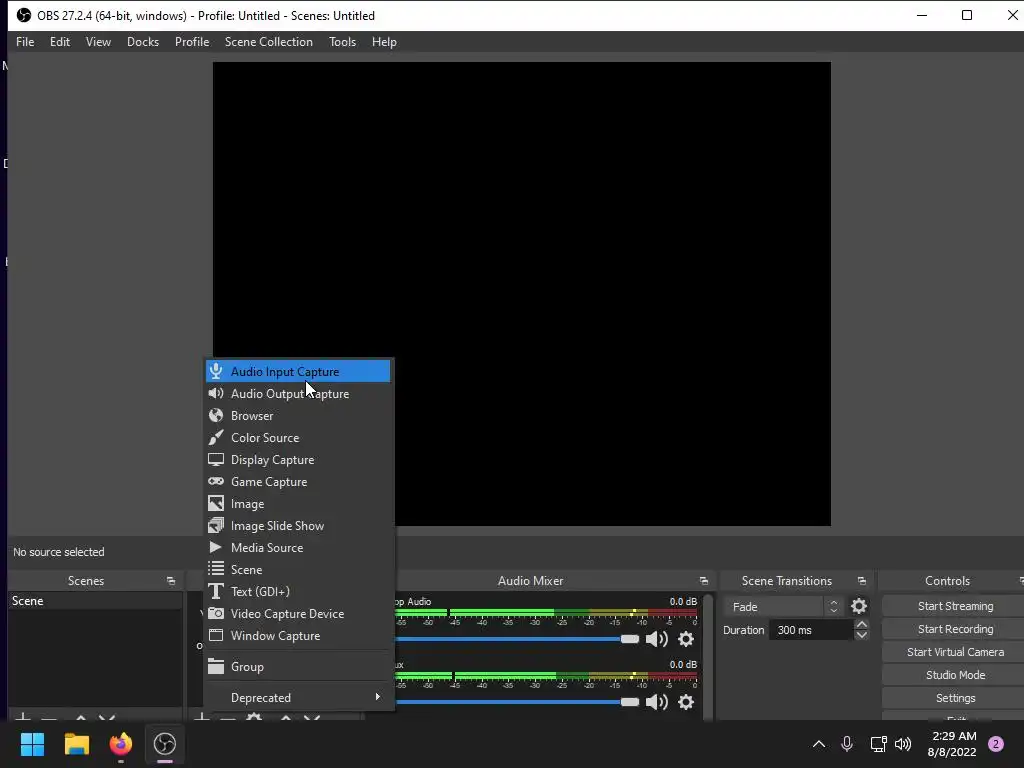Viewport: 1024px width, 768px height.
Task: Increase Duration with up arrow
Action: (861, 625)
